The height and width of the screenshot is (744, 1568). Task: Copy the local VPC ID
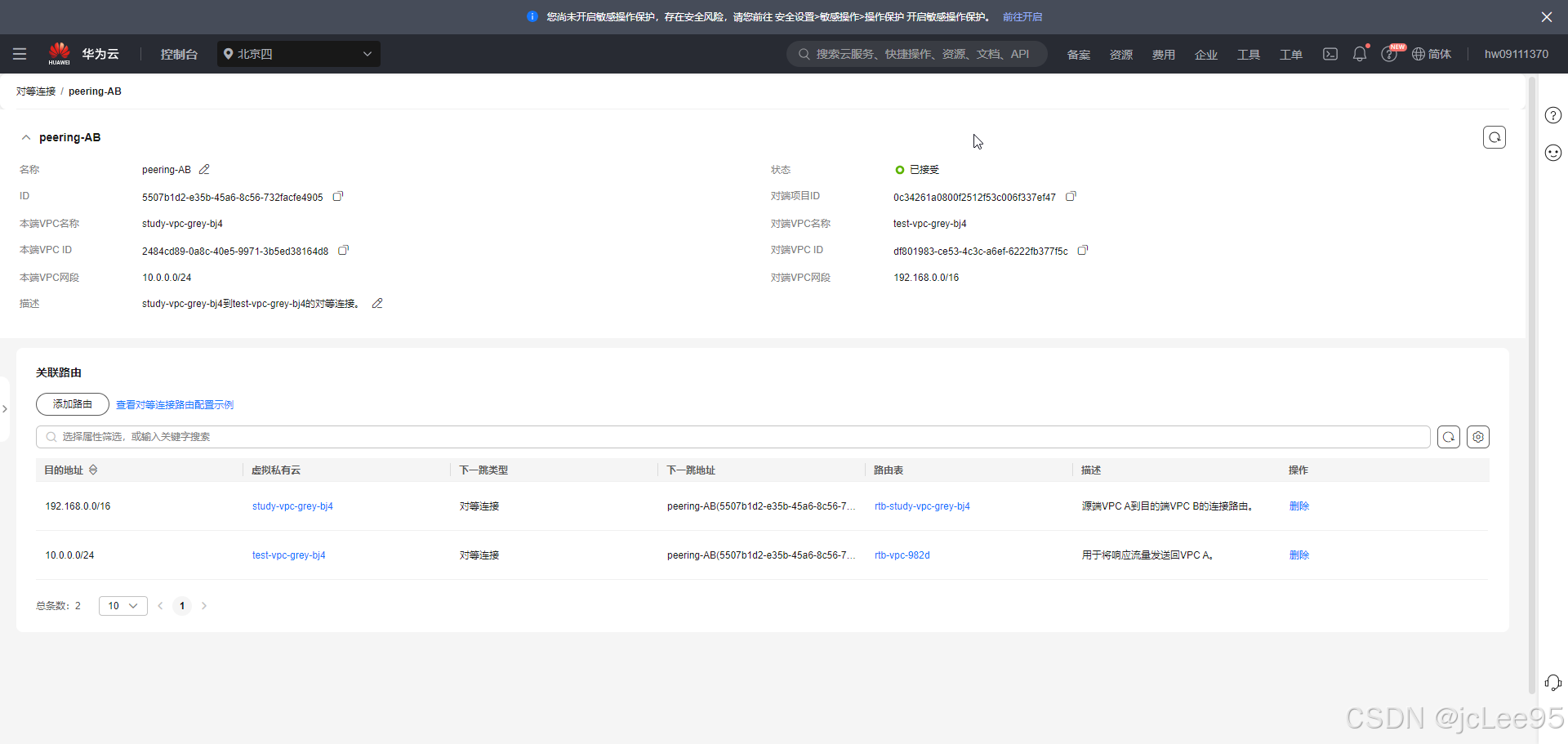(344, 250)
